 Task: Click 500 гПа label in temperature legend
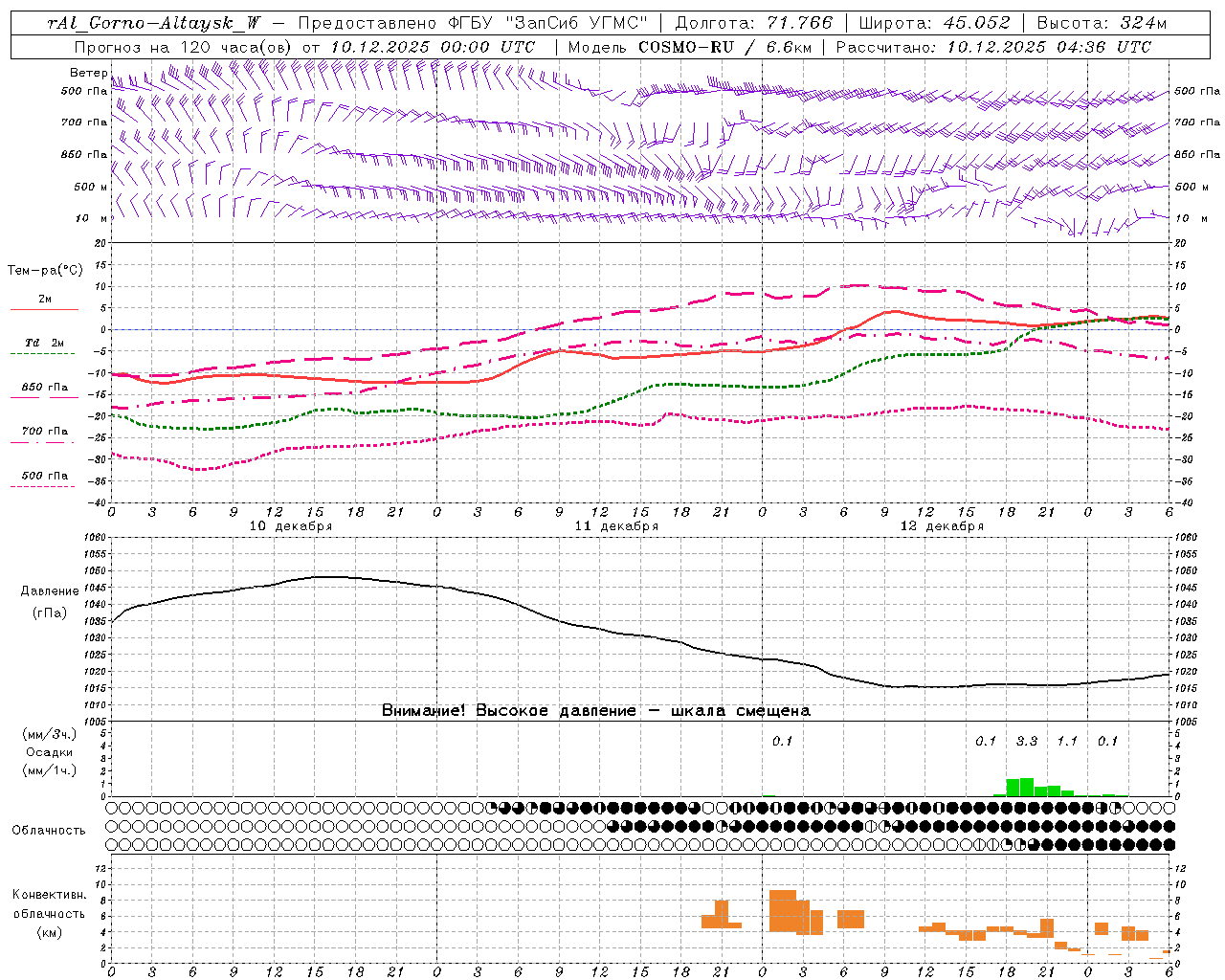[x=45, y=476]
